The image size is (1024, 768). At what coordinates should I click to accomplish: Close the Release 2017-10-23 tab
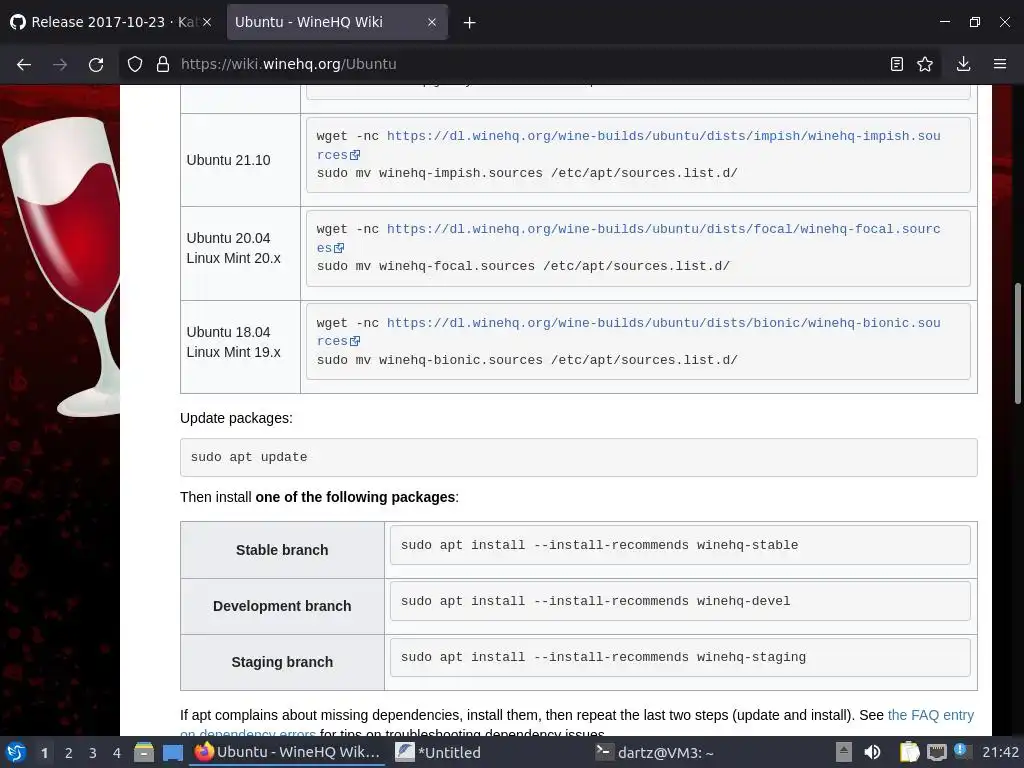pos(207,22)
